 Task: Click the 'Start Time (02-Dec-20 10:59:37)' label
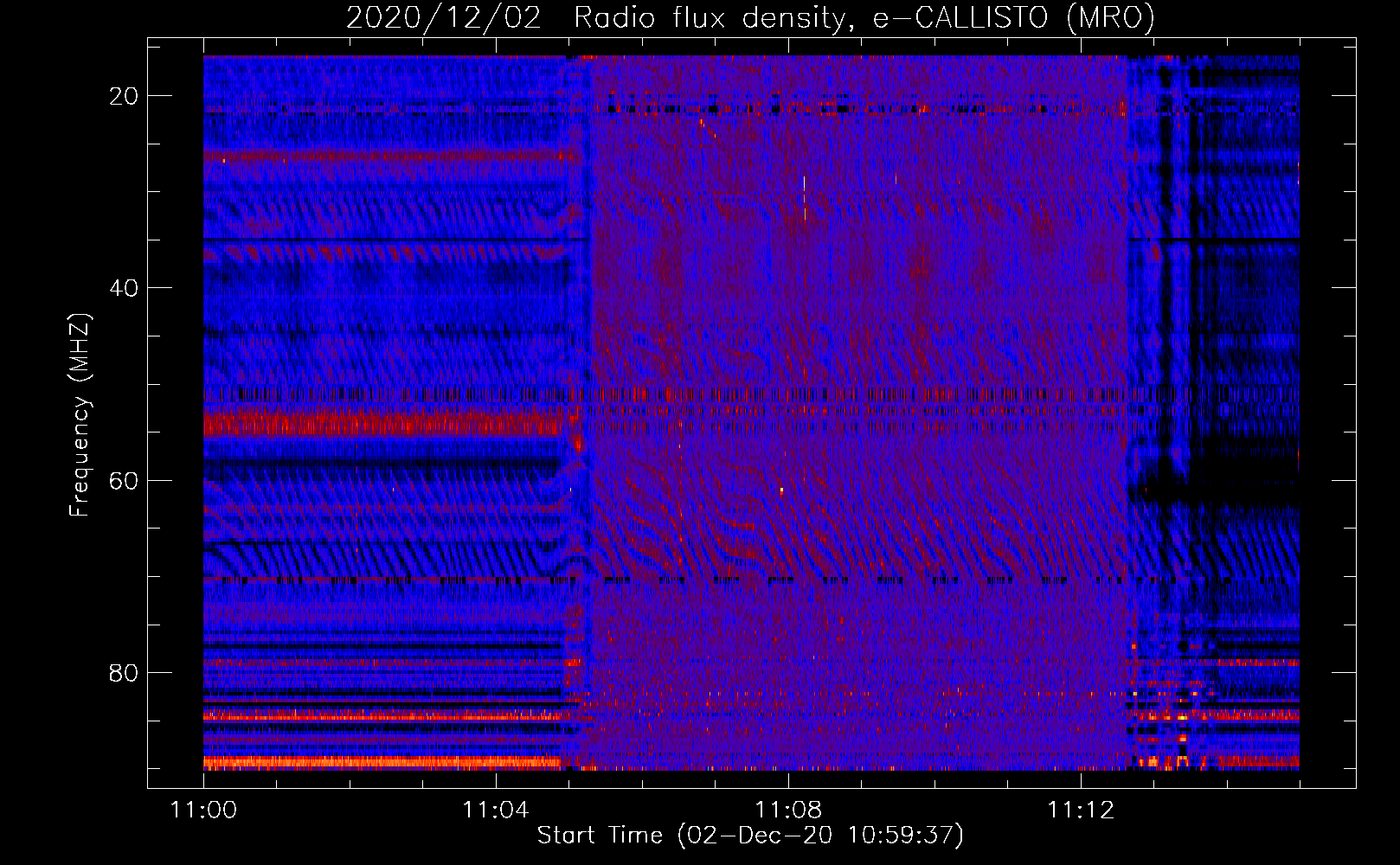750,836
